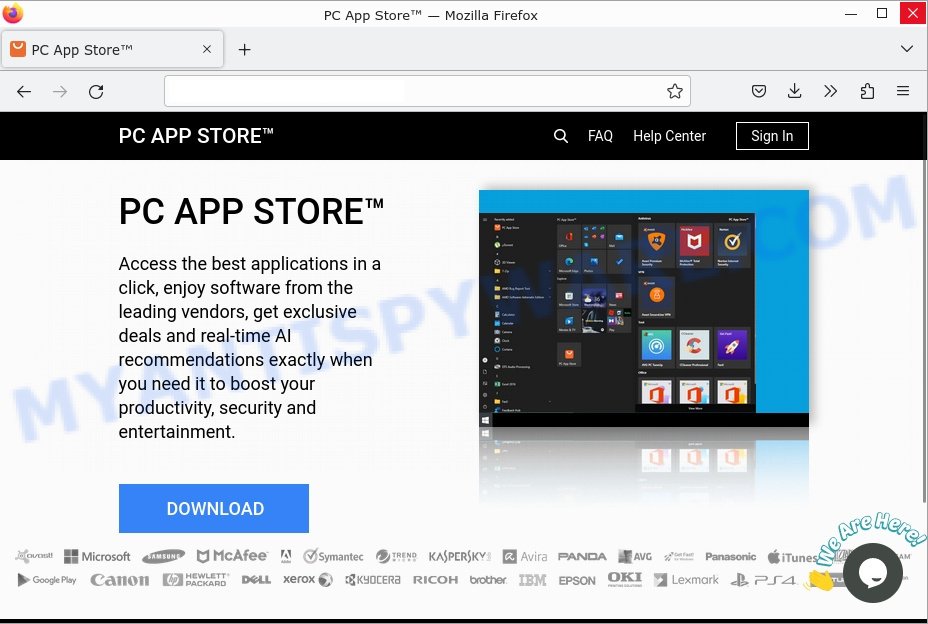Click the PC APP STORE header logo

click(196, 136)
